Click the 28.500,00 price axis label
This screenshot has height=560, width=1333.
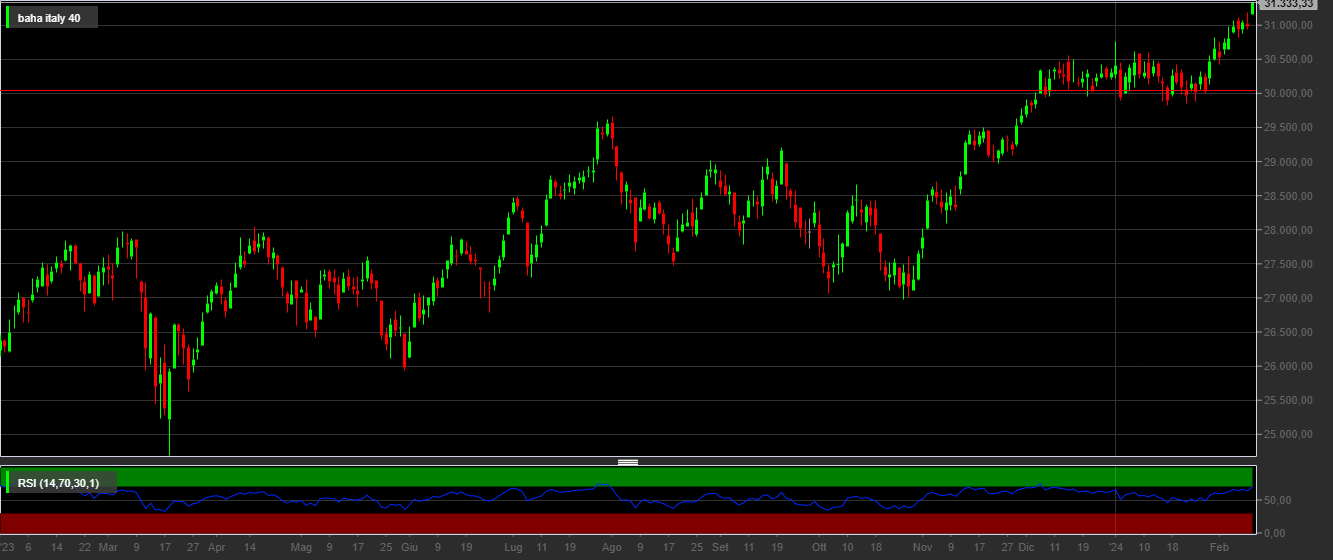pos(1288,196)
